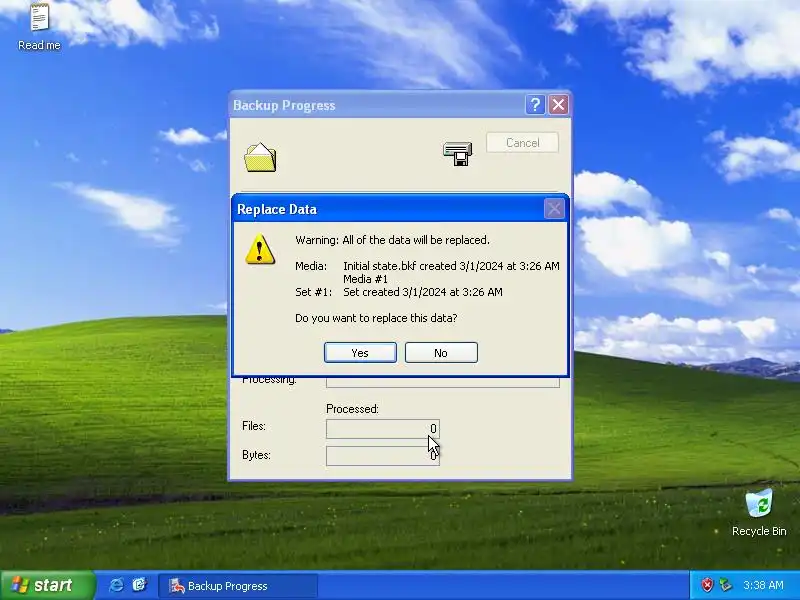
Task: Click the backup drive floppy icon
Action: 458,153
